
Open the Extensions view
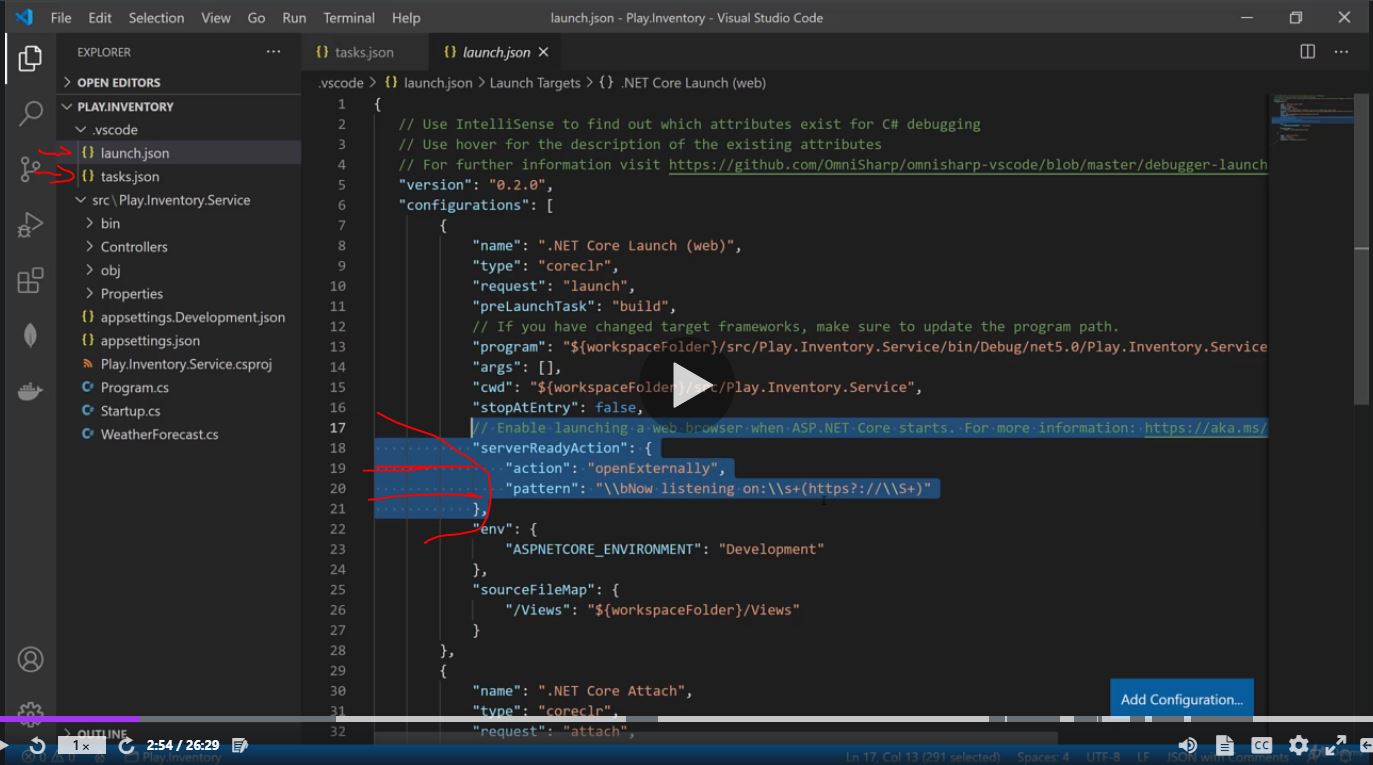(30, 280)
